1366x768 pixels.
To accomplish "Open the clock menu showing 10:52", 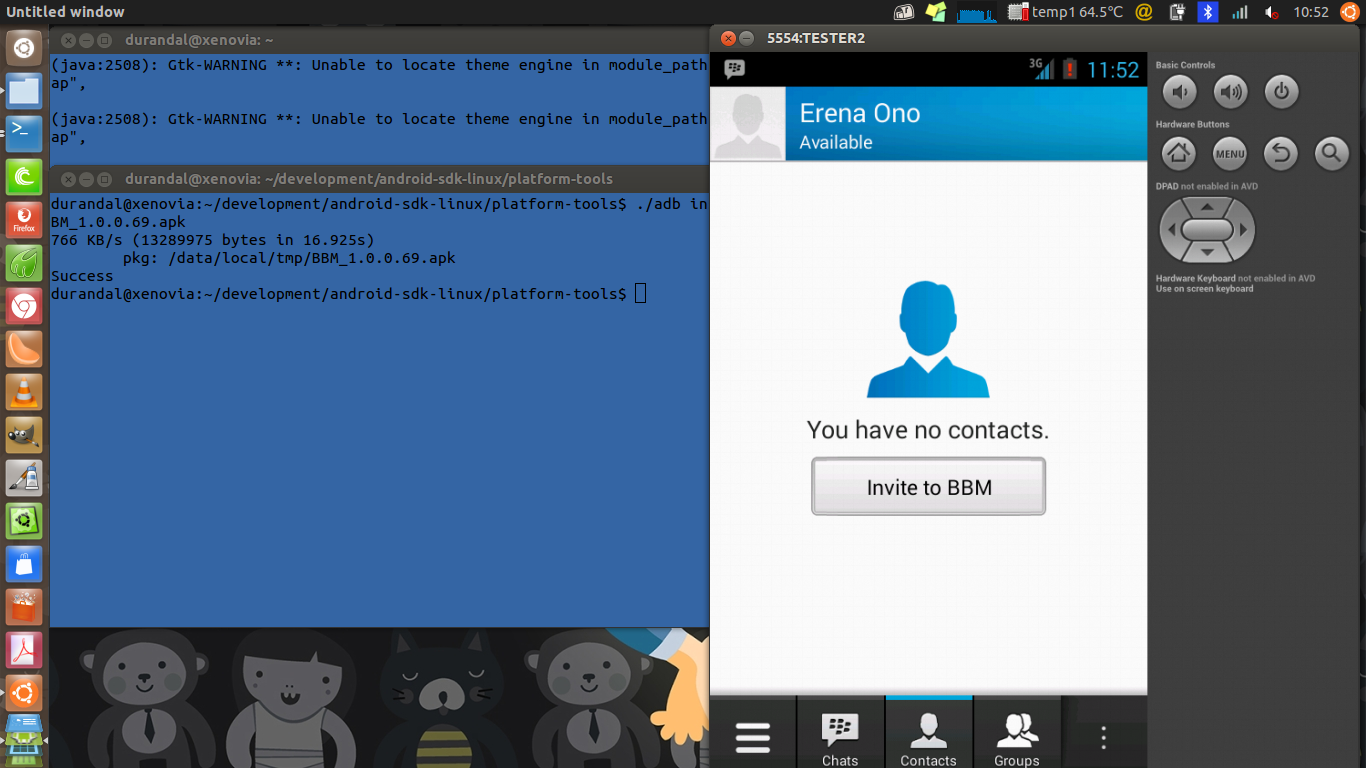I will tap(1310, 12).
